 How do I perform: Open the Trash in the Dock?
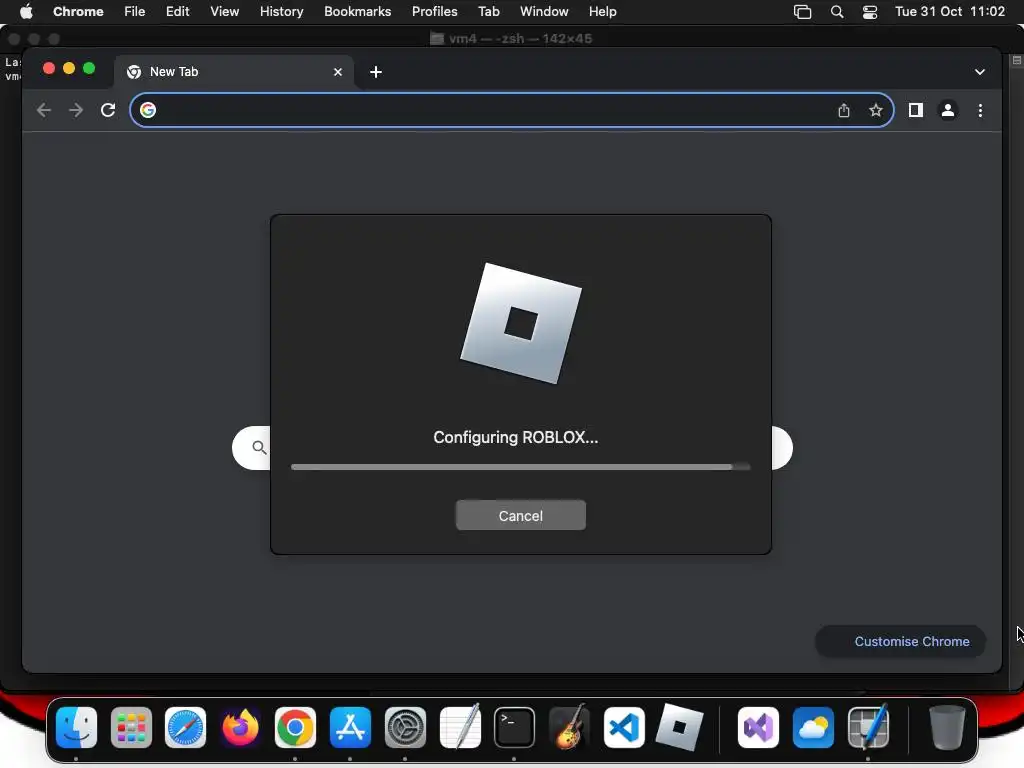[947, 727]
